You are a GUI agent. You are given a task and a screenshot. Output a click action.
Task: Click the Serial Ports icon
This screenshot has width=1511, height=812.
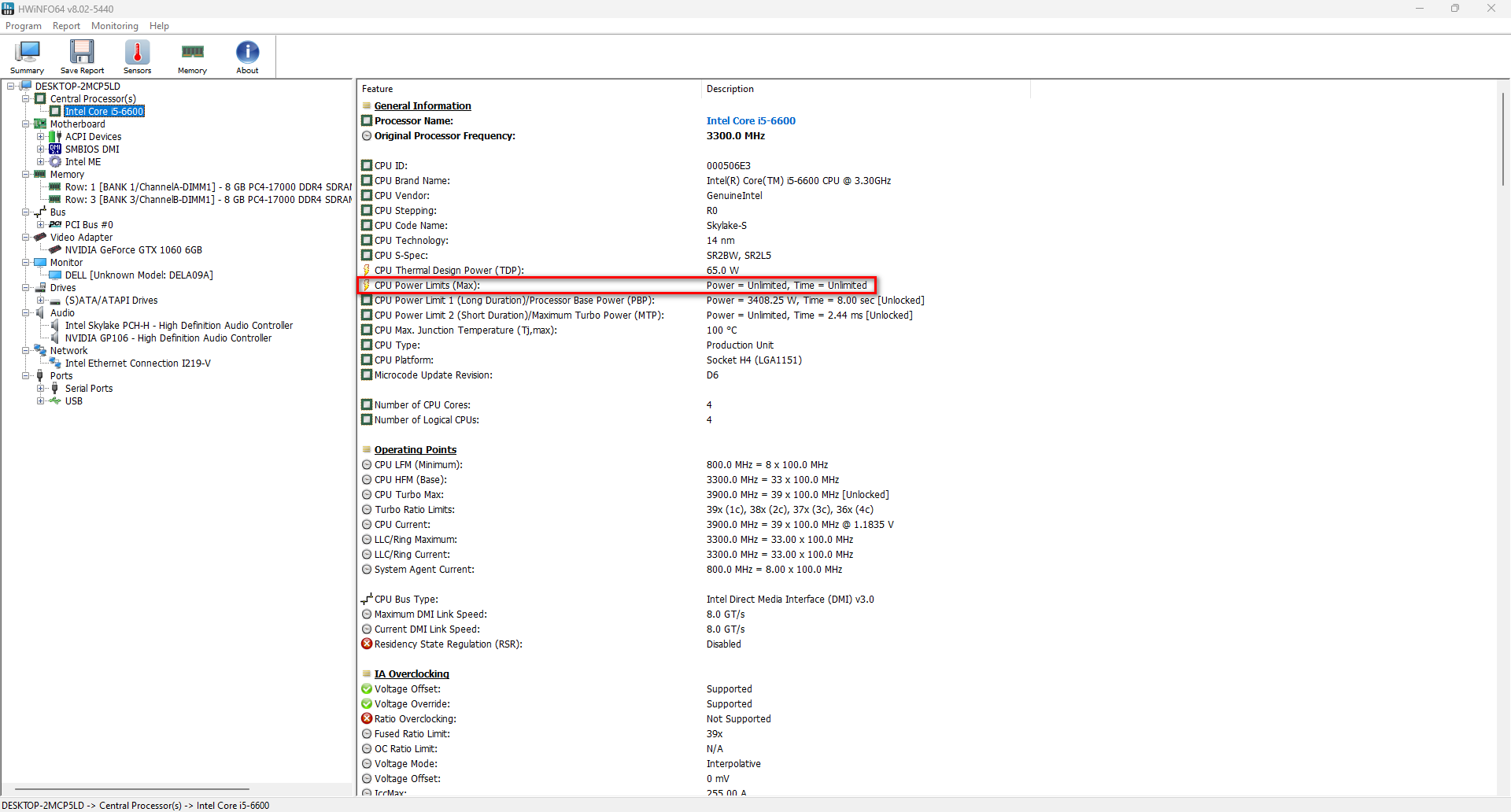click(55, 388)
